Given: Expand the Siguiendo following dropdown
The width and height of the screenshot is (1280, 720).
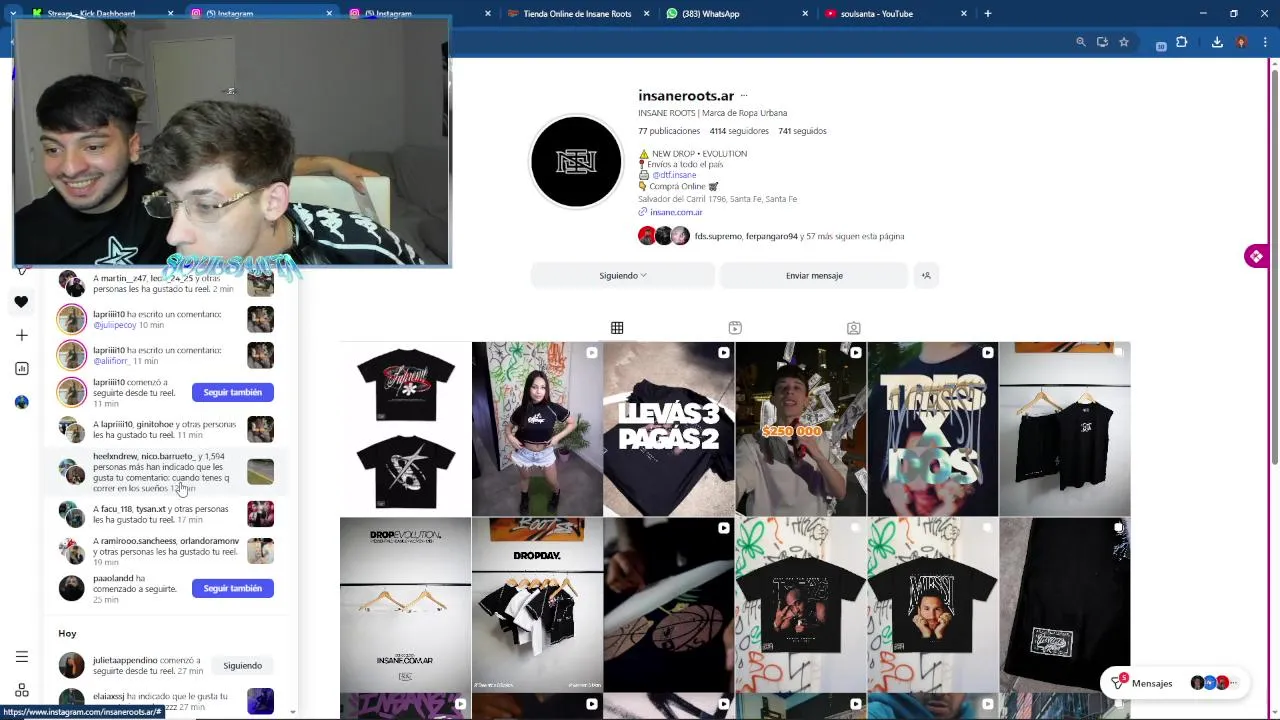Looking at the screenshot, I should (x=623, y=275).
